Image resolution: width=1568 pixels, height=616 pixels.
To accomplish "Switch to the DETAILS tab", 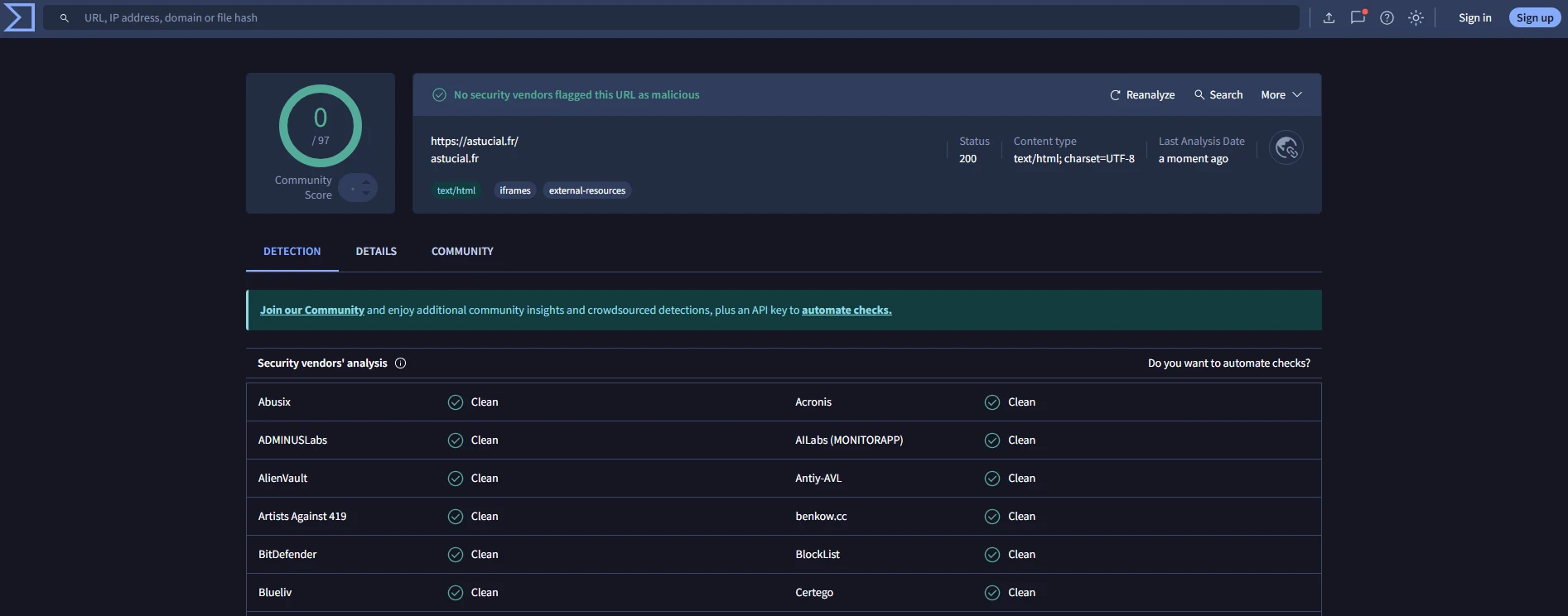I will (x=376, y=252).
